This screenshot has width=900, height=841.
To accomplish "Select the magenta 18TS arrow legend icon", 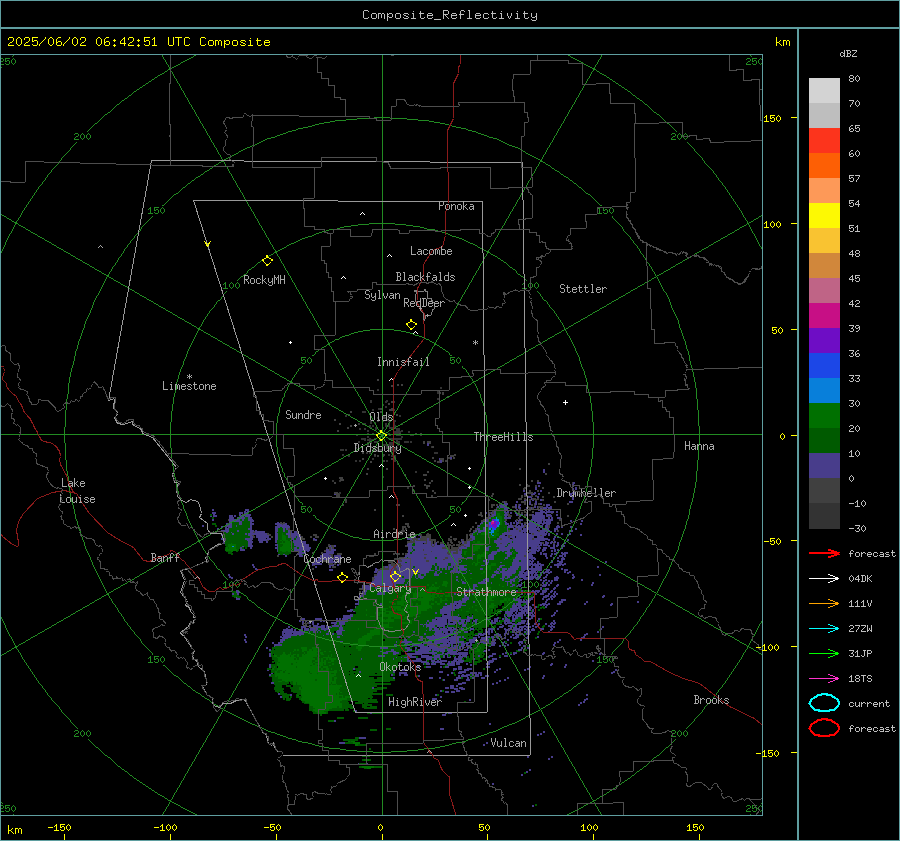I will [x=824, y=679].
